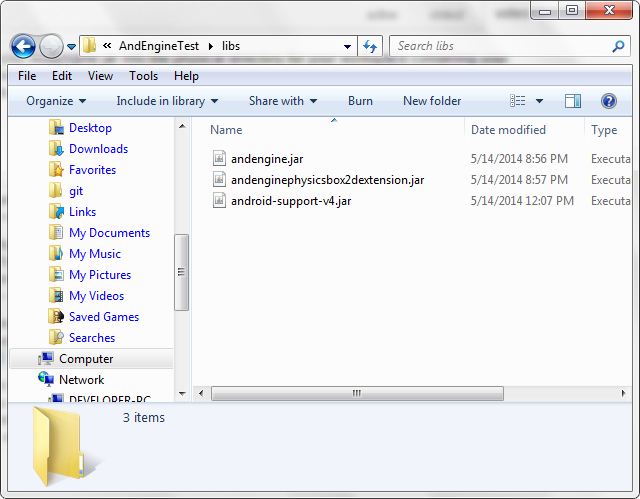Image resolution: width=640 pixels, height=499 pixels.
Task: Select AndEngineTest in the address path
Action: [159, 46]
